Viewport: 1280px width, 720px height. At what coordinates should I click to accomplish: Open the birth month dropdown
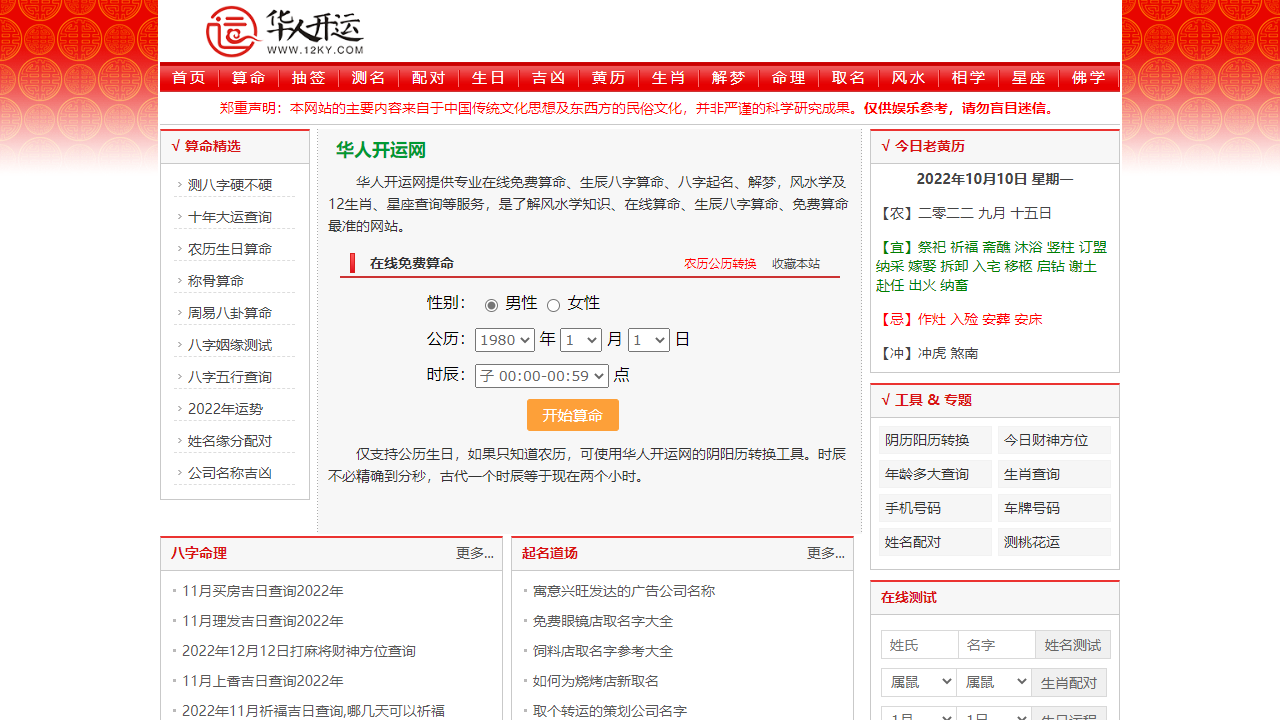(581, 340)
